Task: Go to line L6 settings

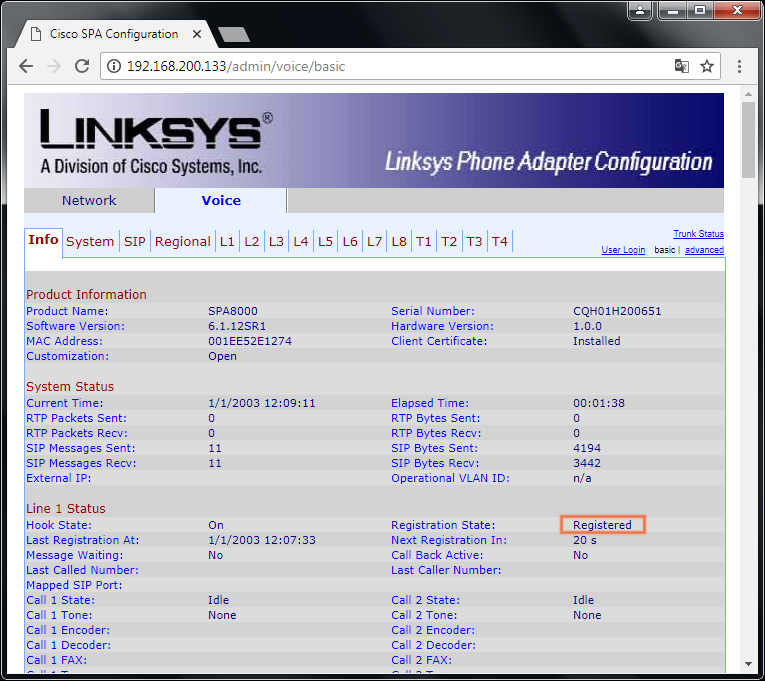Action: coord(350,241)
